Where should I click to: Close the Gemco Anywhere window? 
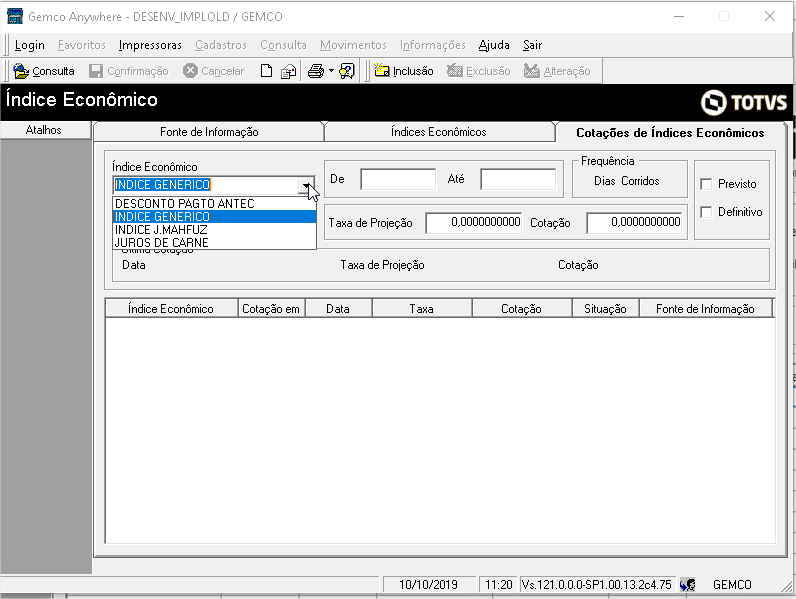(770, 16)
